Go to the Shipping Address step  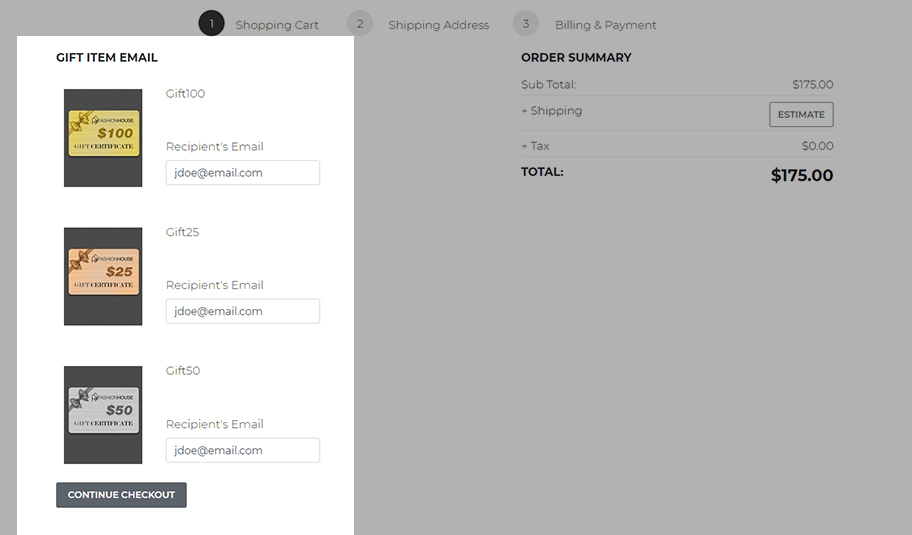coord(438,25)
